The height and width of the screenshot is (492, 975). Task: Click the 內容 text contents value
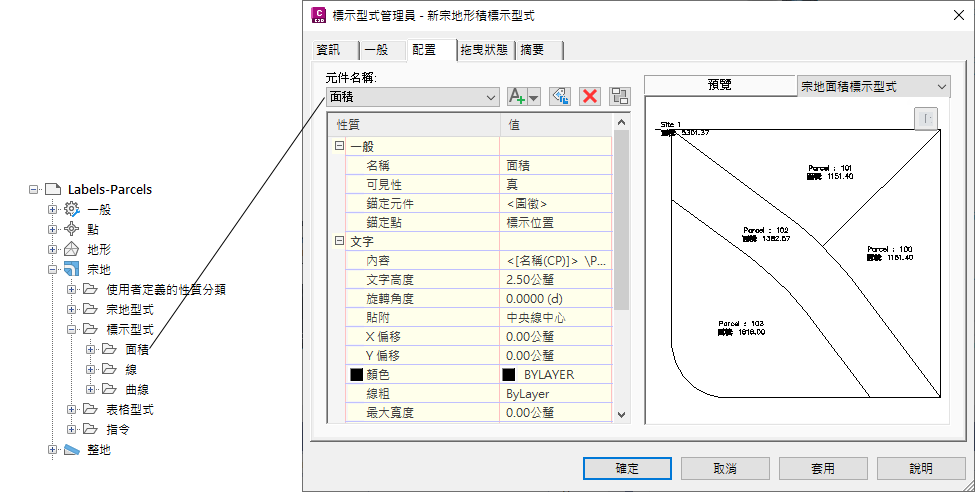pyautogui.click(x=556, y=261)
